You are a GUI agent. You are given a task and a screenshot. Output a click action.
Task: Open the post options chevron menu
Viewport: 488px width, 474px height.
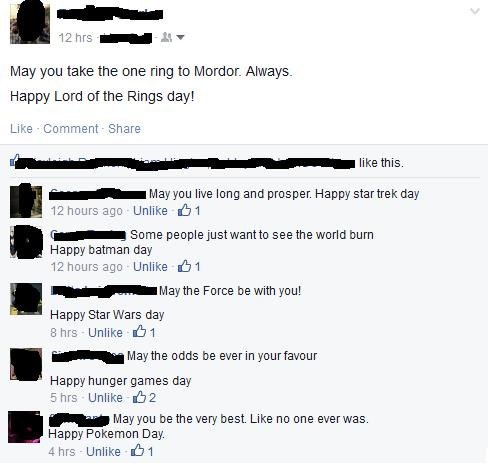click(x=475, y=12)
